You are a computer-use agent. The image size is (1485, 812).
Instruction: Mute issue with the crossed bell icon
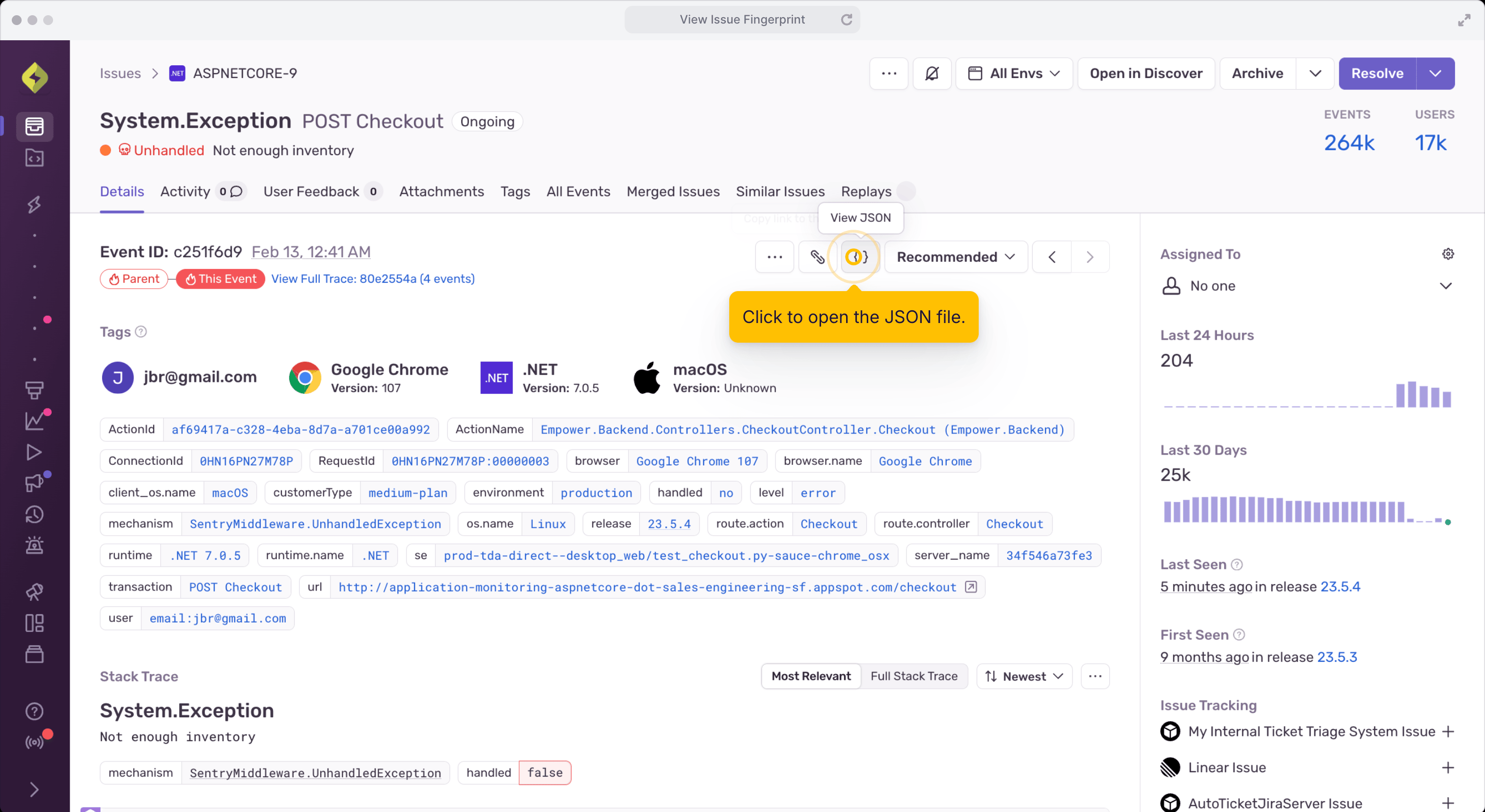pyautogui.click(x=932, y=73)
